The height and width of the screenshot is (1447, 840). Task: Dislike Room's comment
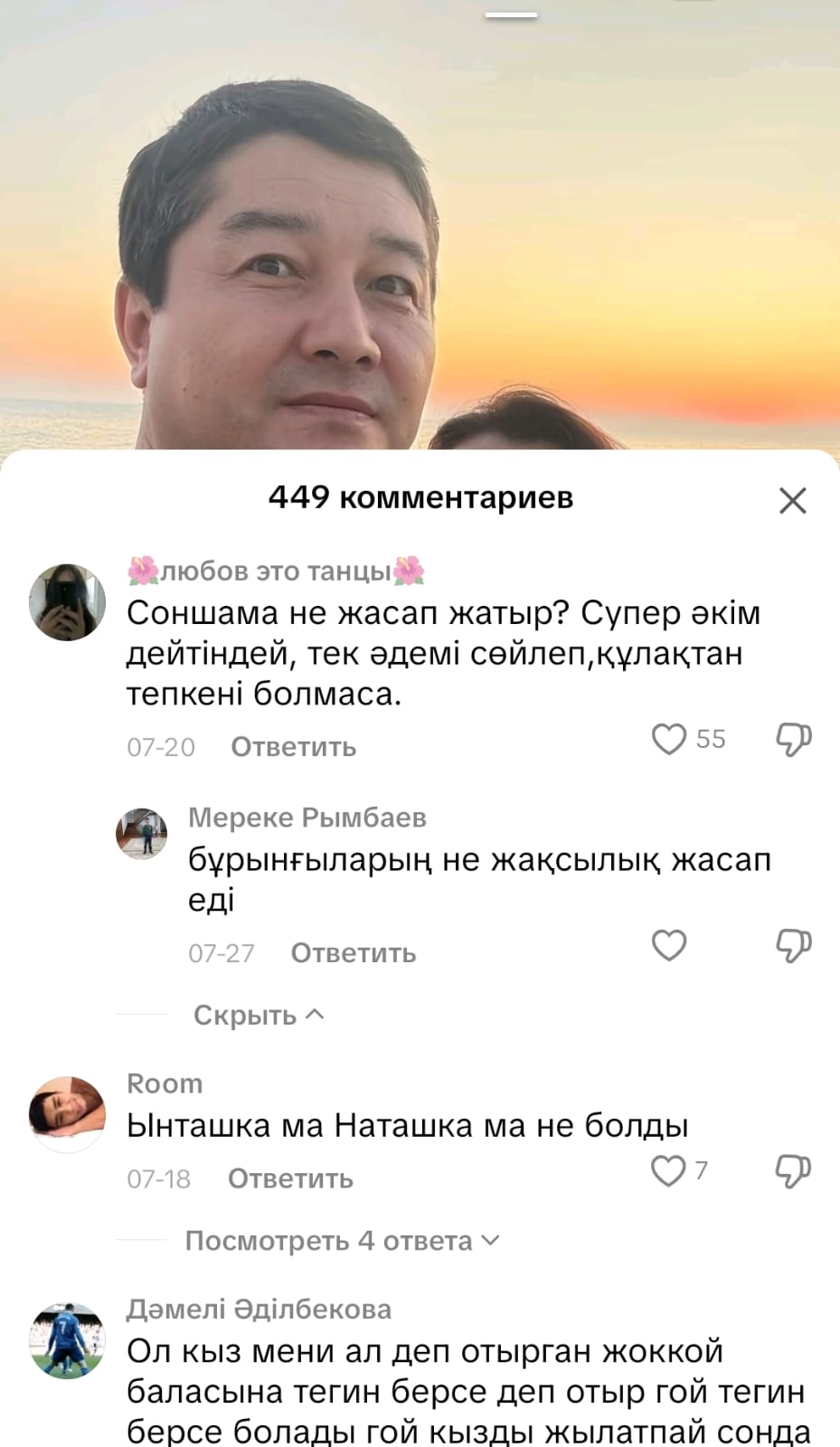(794, 1171)
